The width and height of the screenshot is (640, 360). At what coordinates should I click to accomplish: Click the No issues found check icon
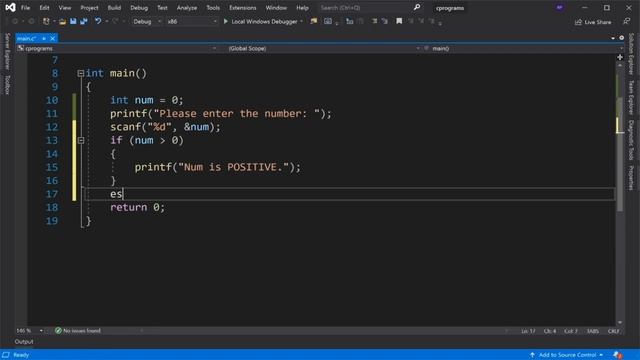pos(58,331)
